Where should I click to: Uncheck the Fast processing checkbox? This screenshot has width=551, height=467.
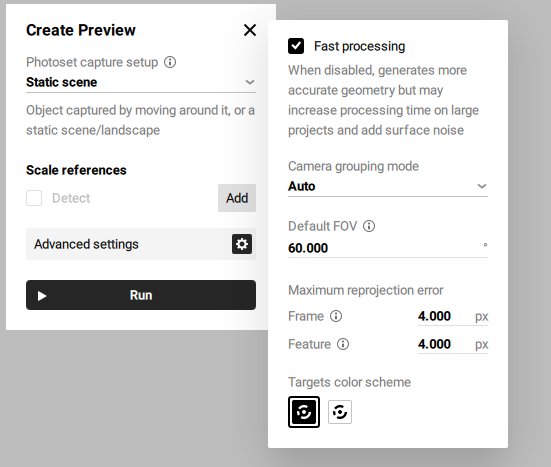(x=296, y=46)
